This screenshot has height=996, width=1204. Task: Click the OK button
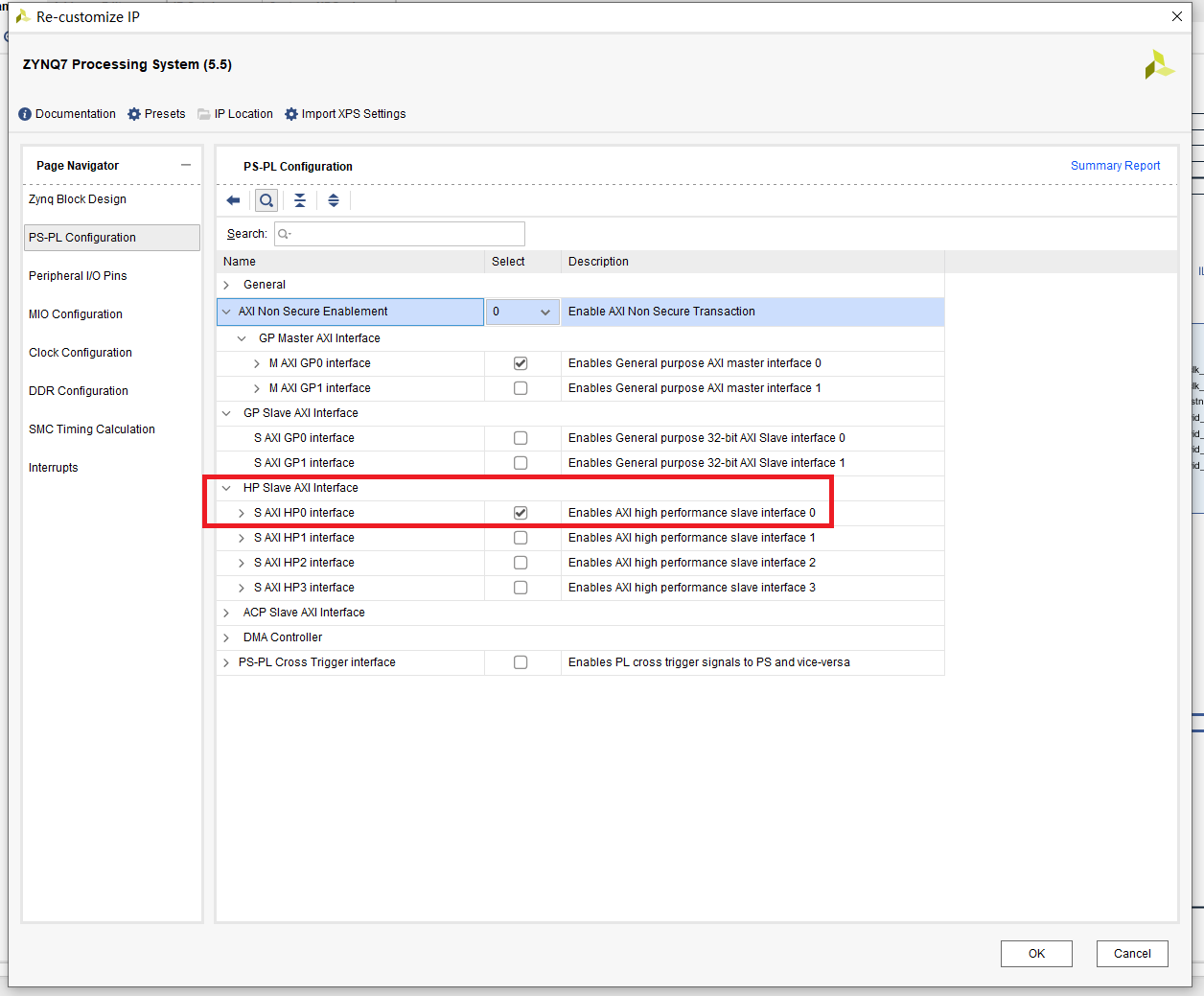pyautogui.click(x=1036, y=954)
